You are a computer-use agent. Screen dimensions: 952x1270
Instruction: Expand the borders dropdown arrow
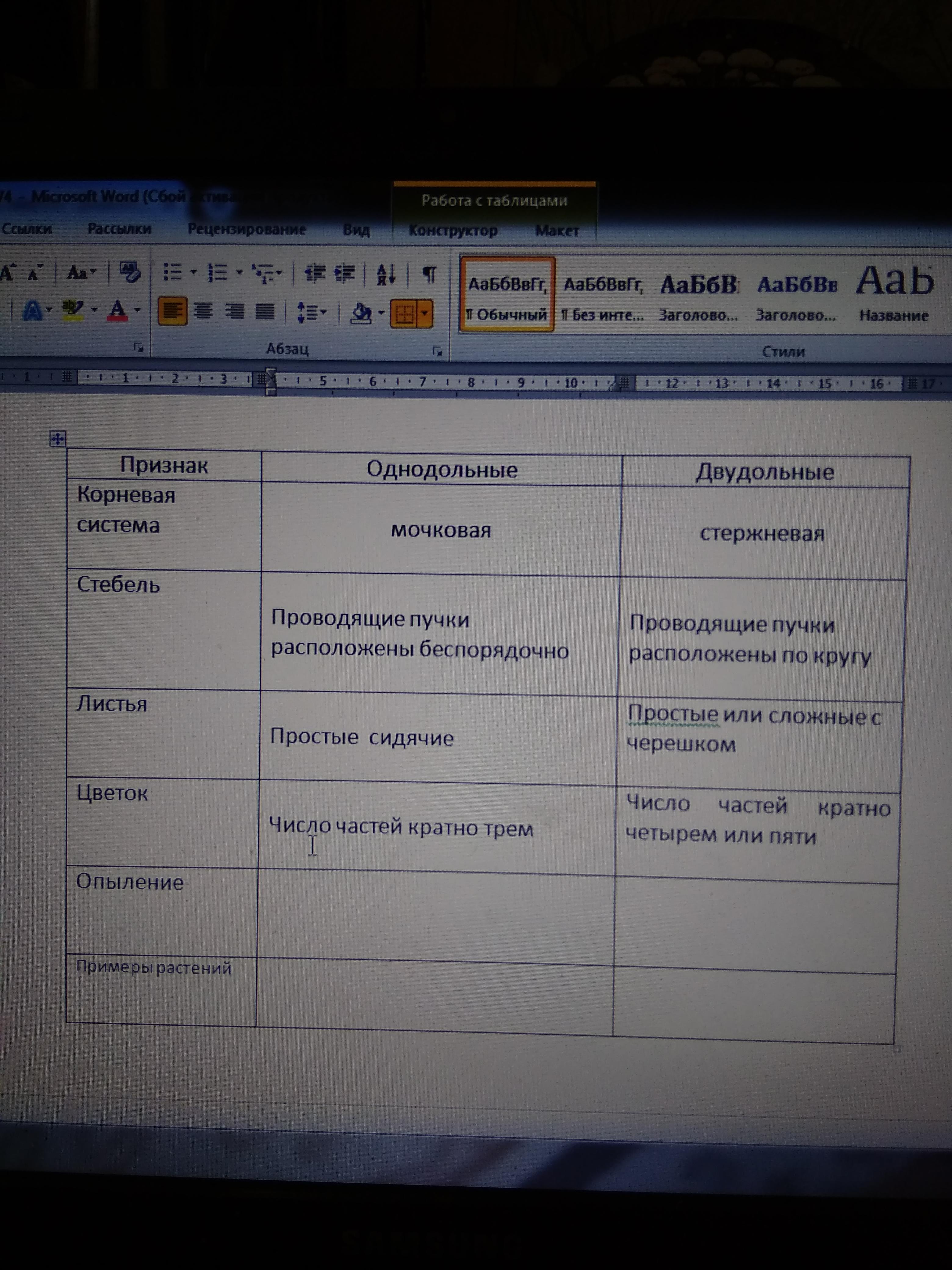(x=425, y=314)
